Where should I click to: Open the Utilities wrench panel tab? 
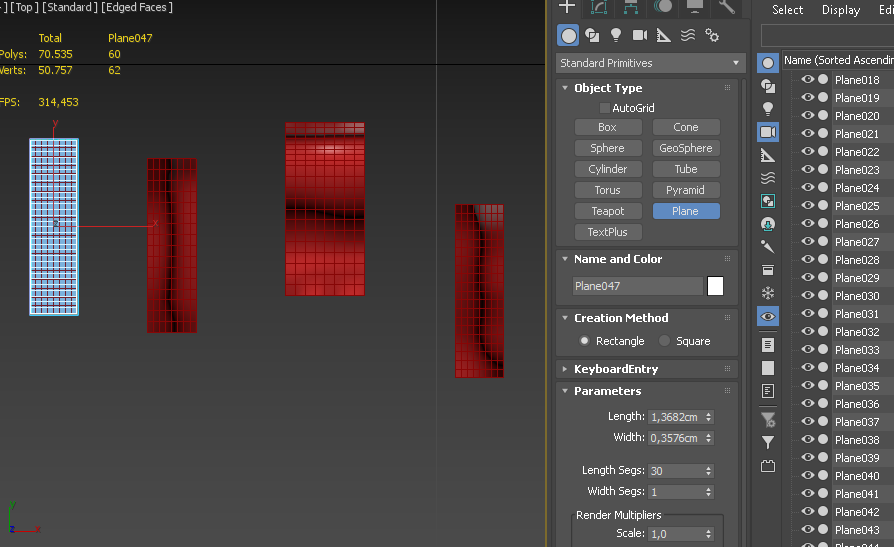(x=726, y=7)
